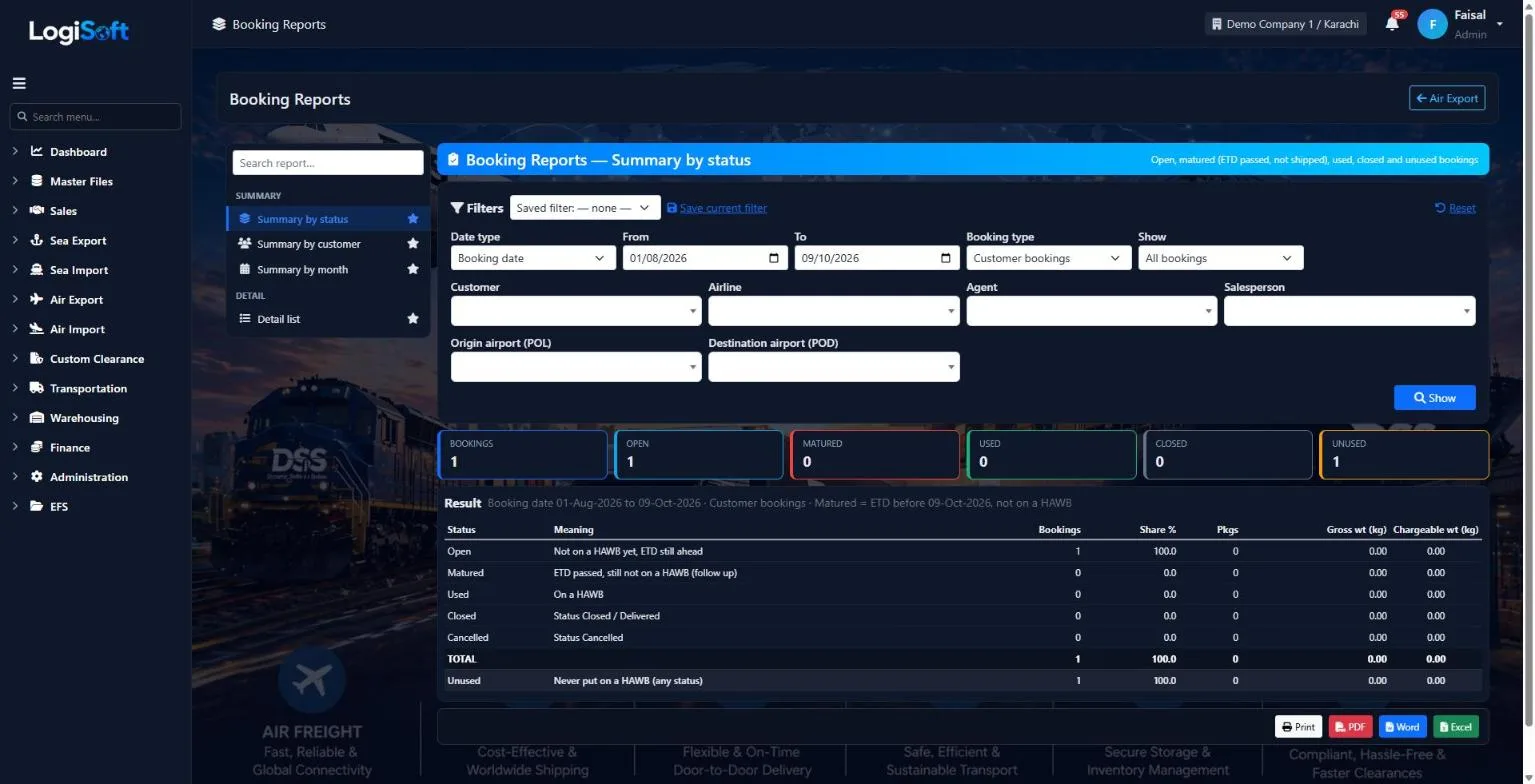Image resolution: width=1535 pixels, height=784 pixels.
Task: Click the Warehousing building icon
Action: coord(37,418)
